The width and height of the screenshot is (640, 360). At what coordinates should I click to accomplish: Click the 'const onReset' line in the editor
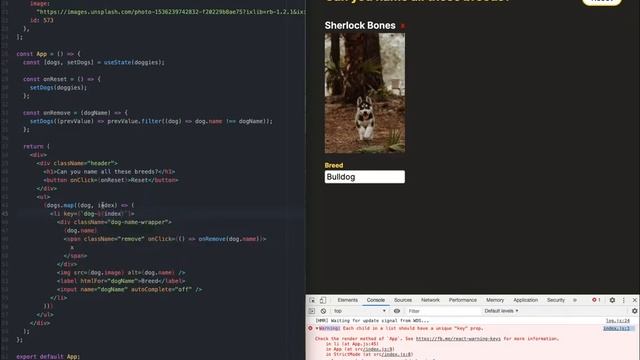point(62,79)
